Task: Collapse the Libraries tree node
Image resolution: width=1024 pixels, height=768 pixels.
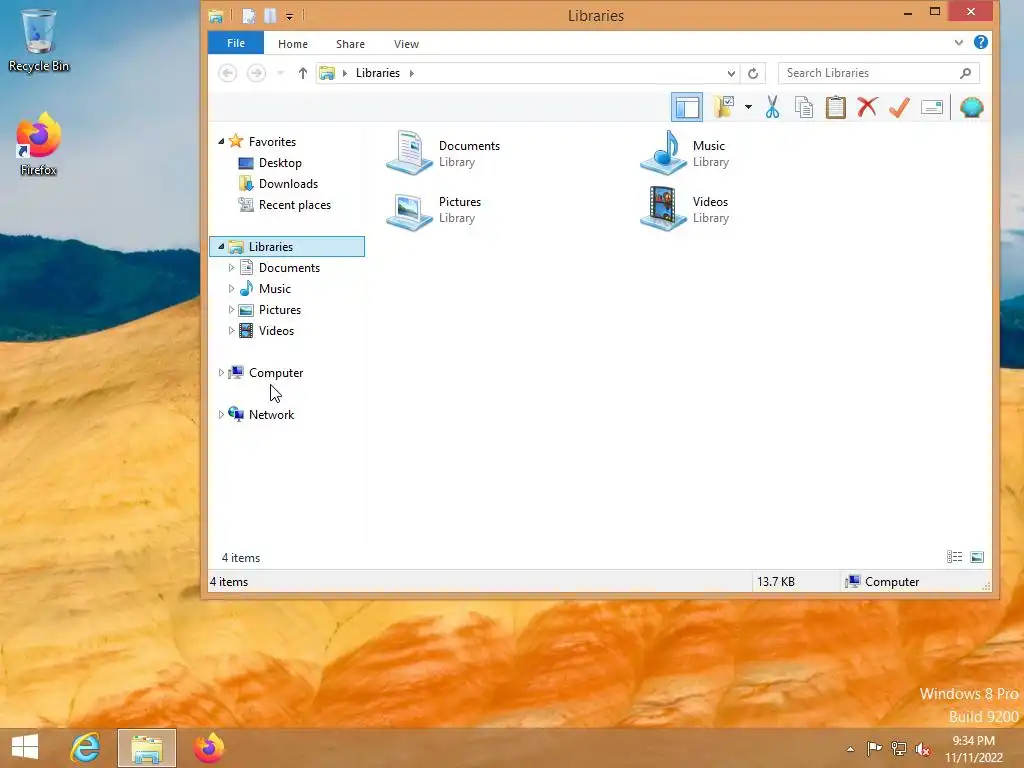Action: pyautogui.click(x=221, y=246)
